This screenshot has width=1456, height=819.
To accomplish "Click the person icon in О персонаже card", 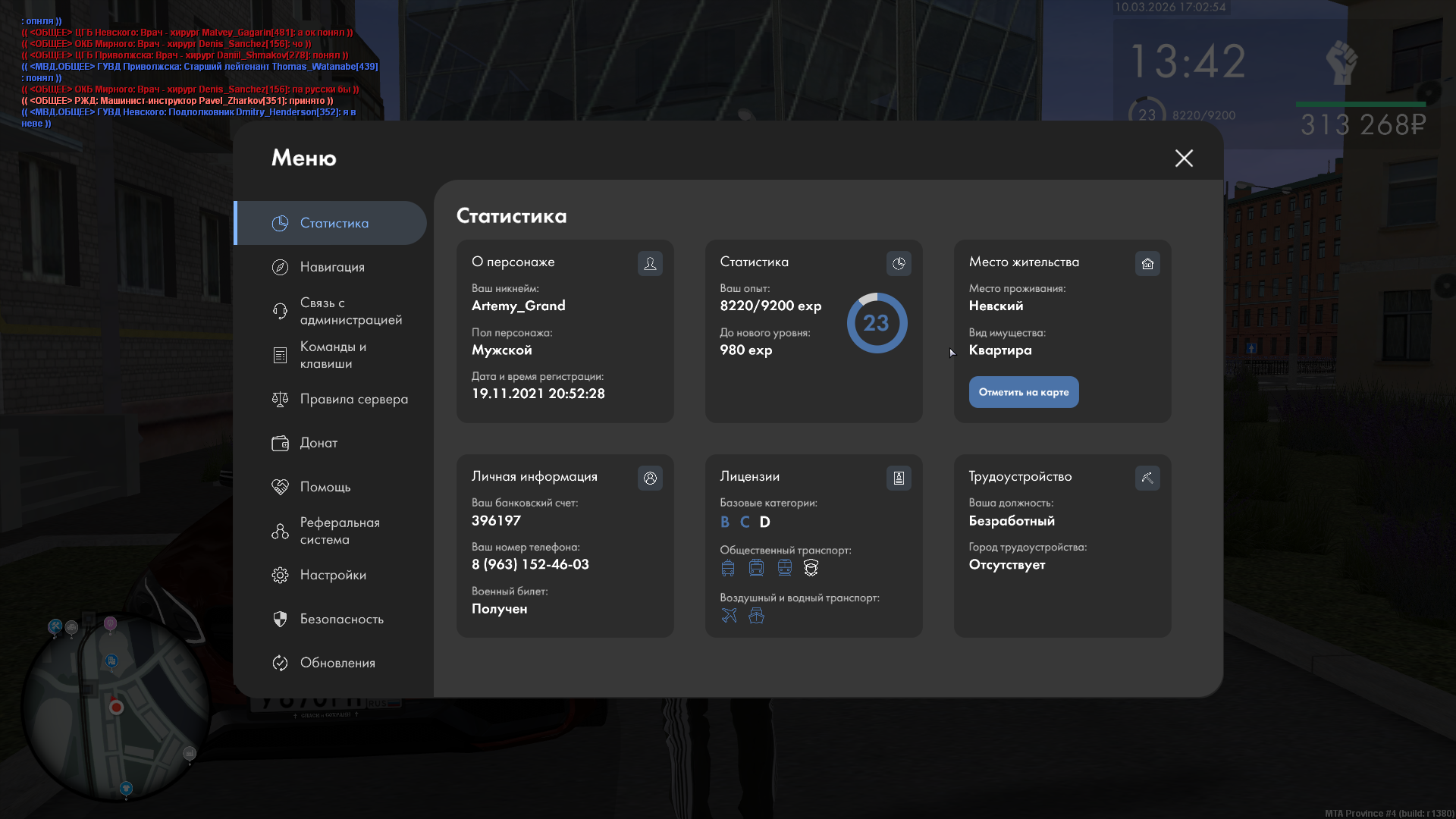I will [650, 263].
